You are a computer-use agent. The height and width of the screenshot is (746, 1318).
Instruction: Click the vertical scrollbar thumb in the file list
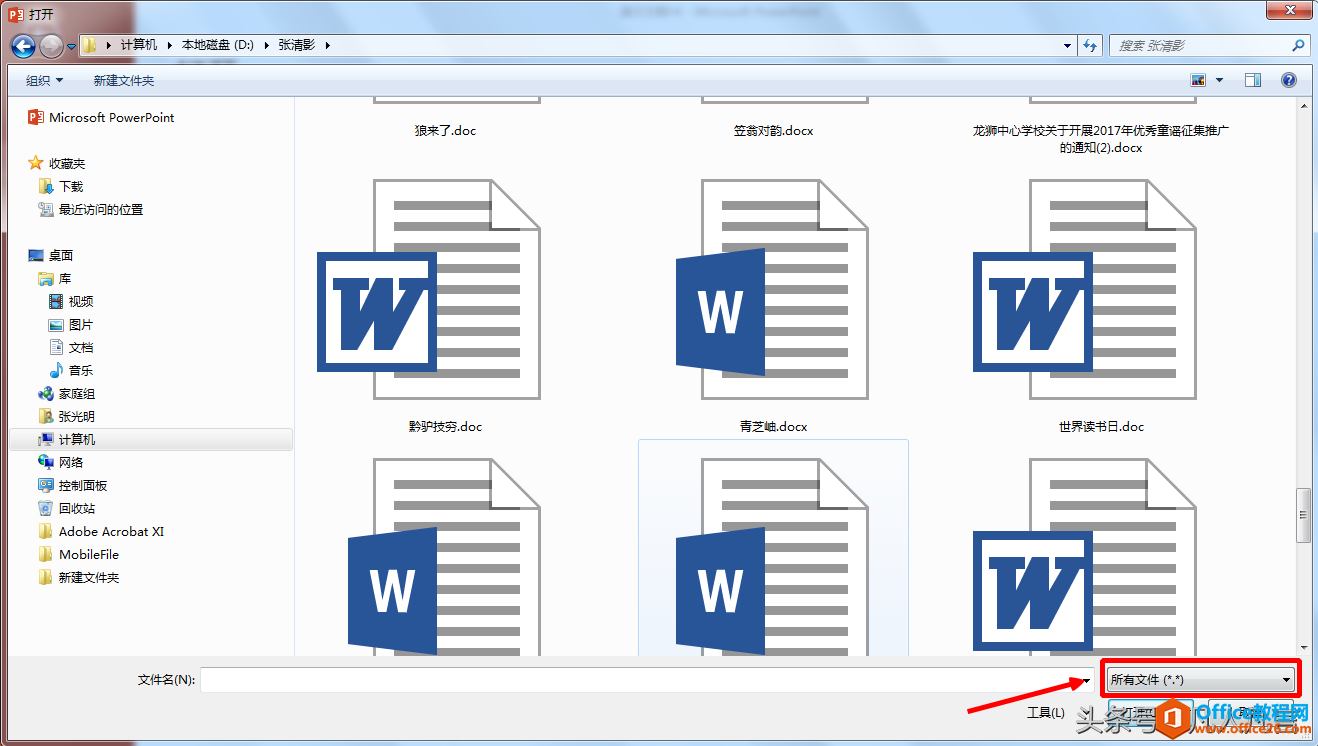[1303, 516]
